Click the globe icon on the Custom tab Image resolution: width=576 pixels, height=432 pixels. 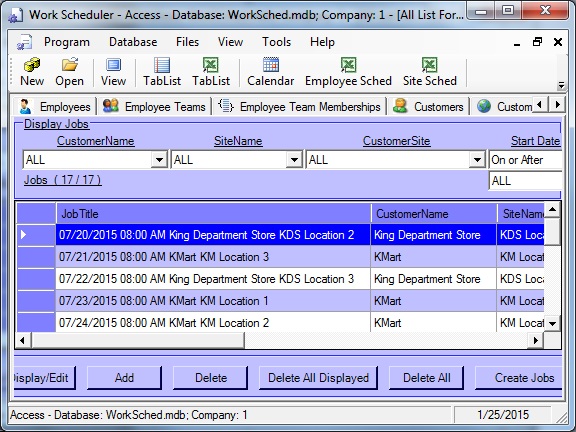(x=484, y=106)
